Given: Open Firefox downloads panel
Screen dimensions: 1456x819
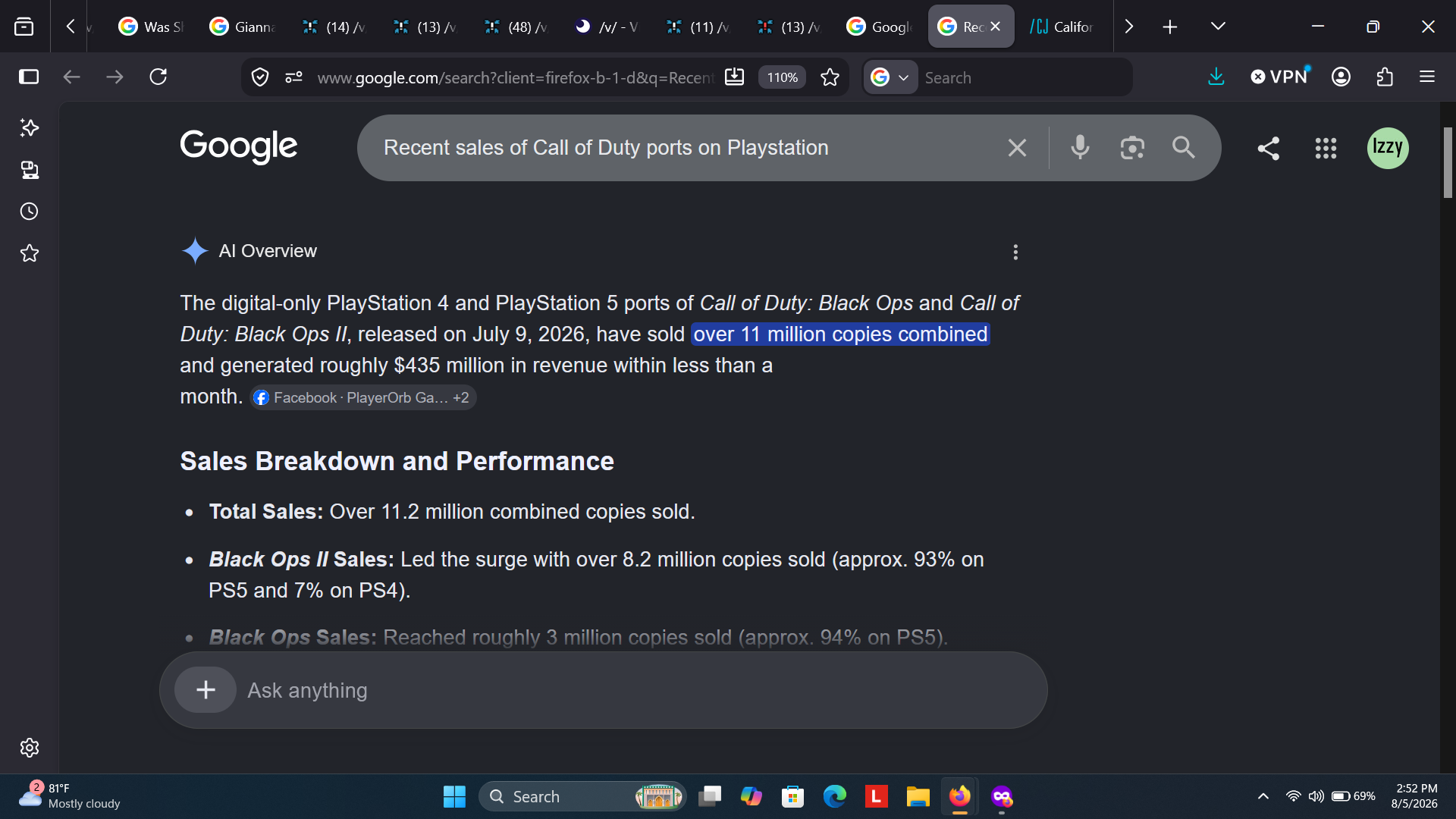Looking at the screenshot, I should click(x=1216, y=77).
